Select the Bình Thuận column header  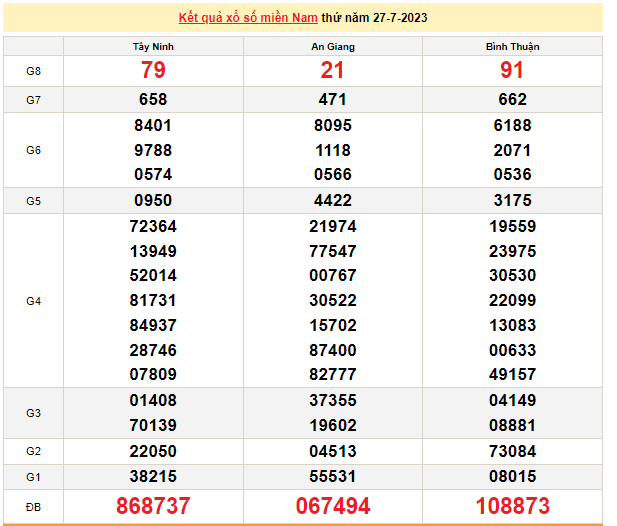(512, 46)
